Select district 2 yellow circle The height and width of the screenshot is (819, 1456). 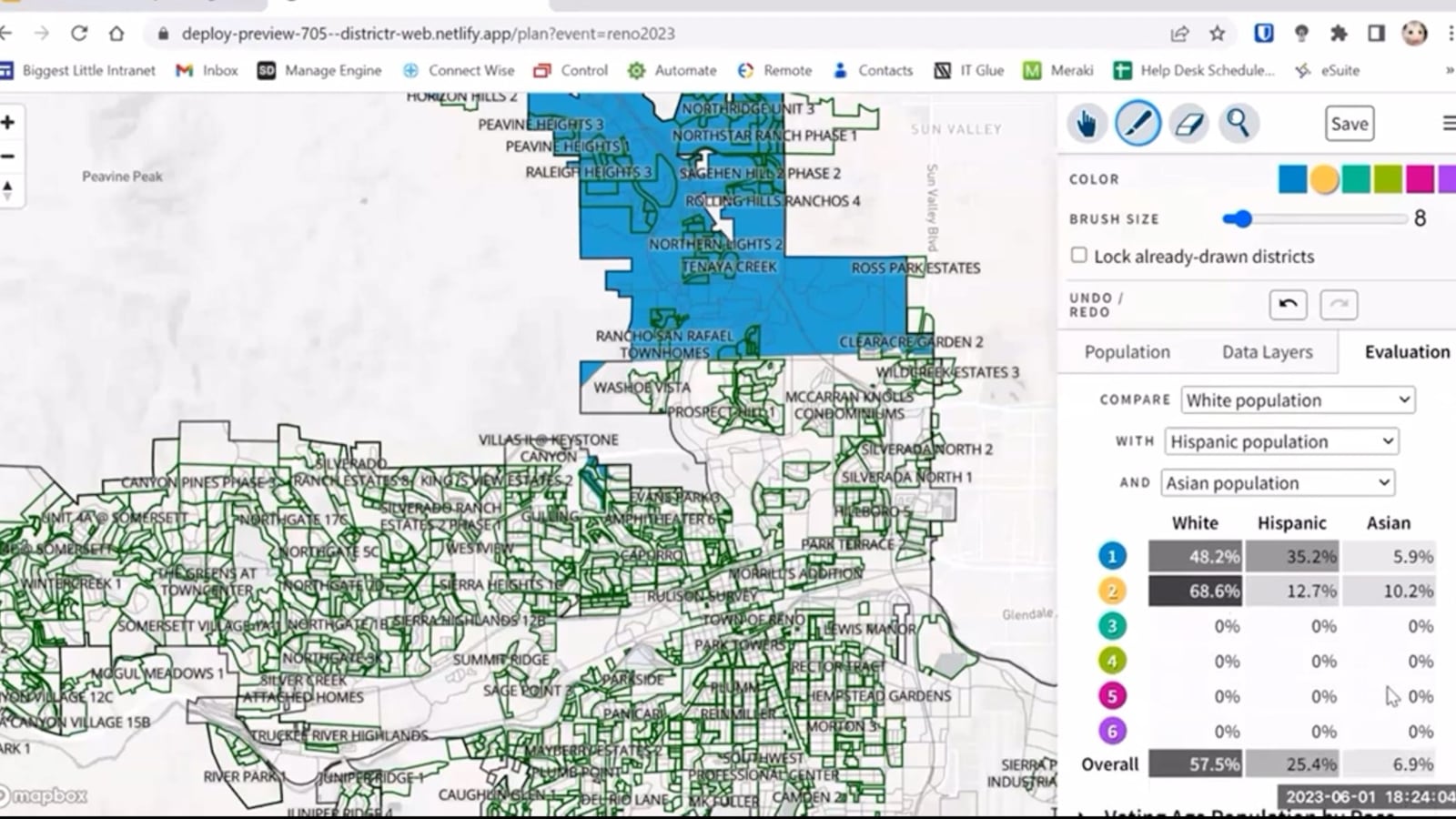pos(1111,591)
